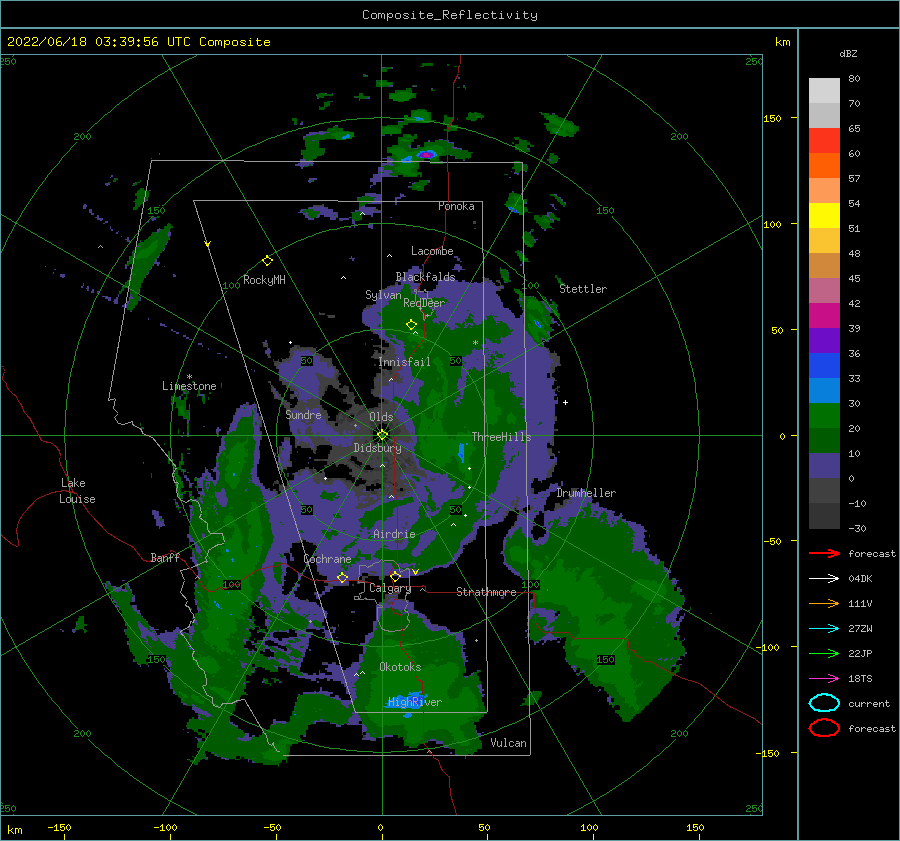
Task: Click the yellow diamond marker near RockyMH
Action: tap(267, 261)
